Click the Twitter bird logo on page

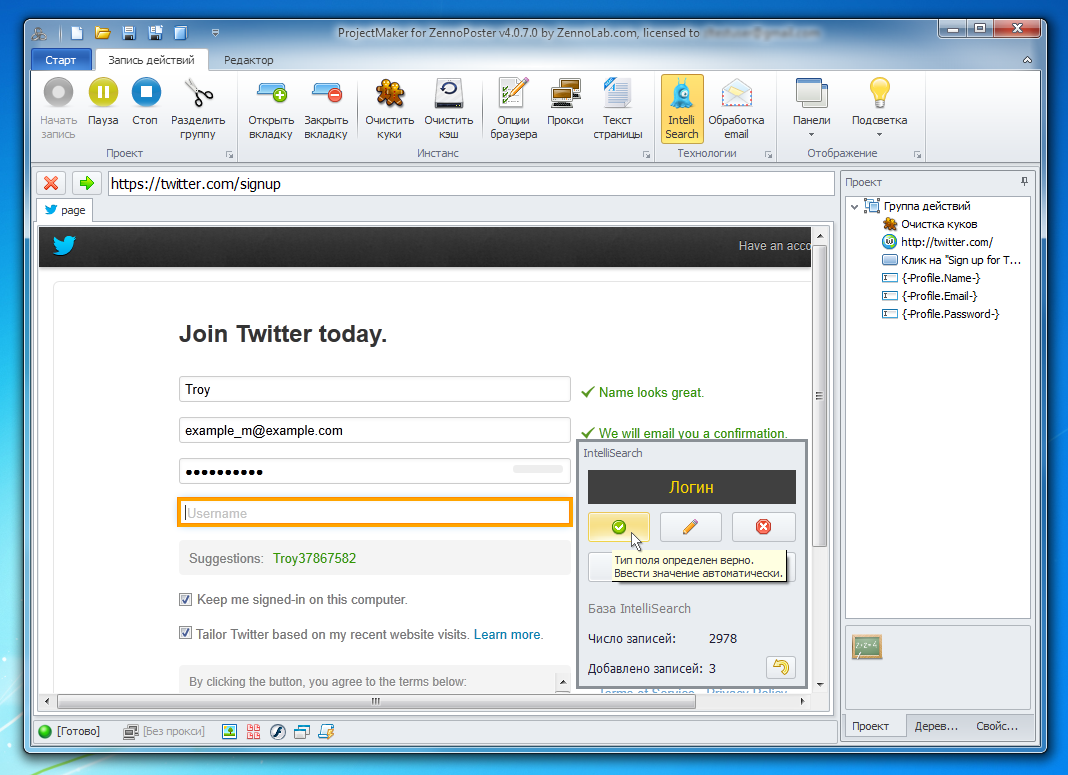coord(64,245)
